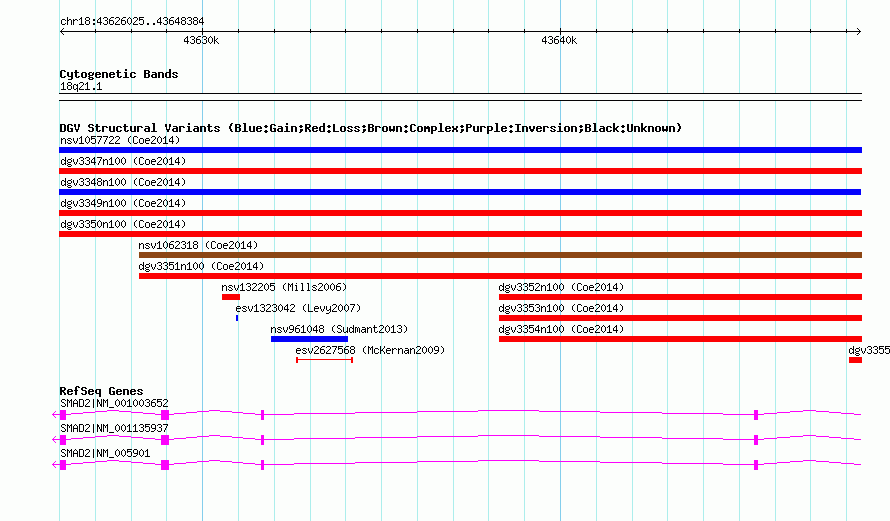Click the red dgv3351n100 loss bar
The height and width of the screenshot is (521, 890).
click(x=501, y=276)
